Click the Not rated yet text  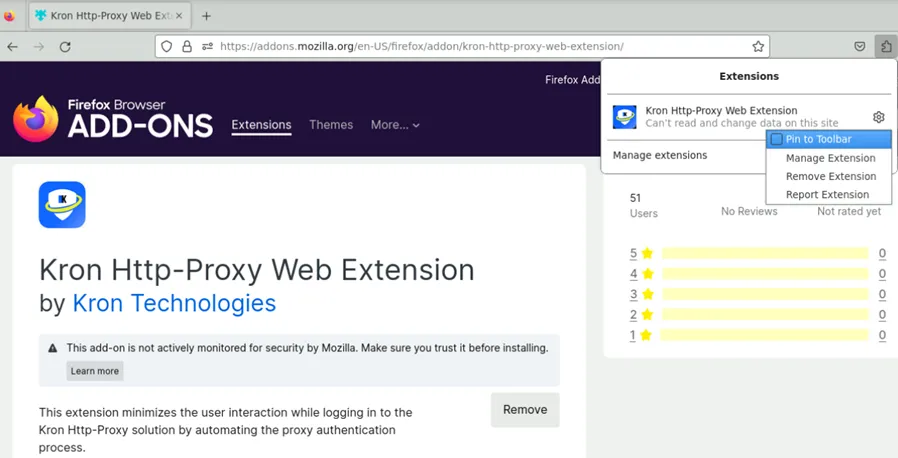pos(849,211)
